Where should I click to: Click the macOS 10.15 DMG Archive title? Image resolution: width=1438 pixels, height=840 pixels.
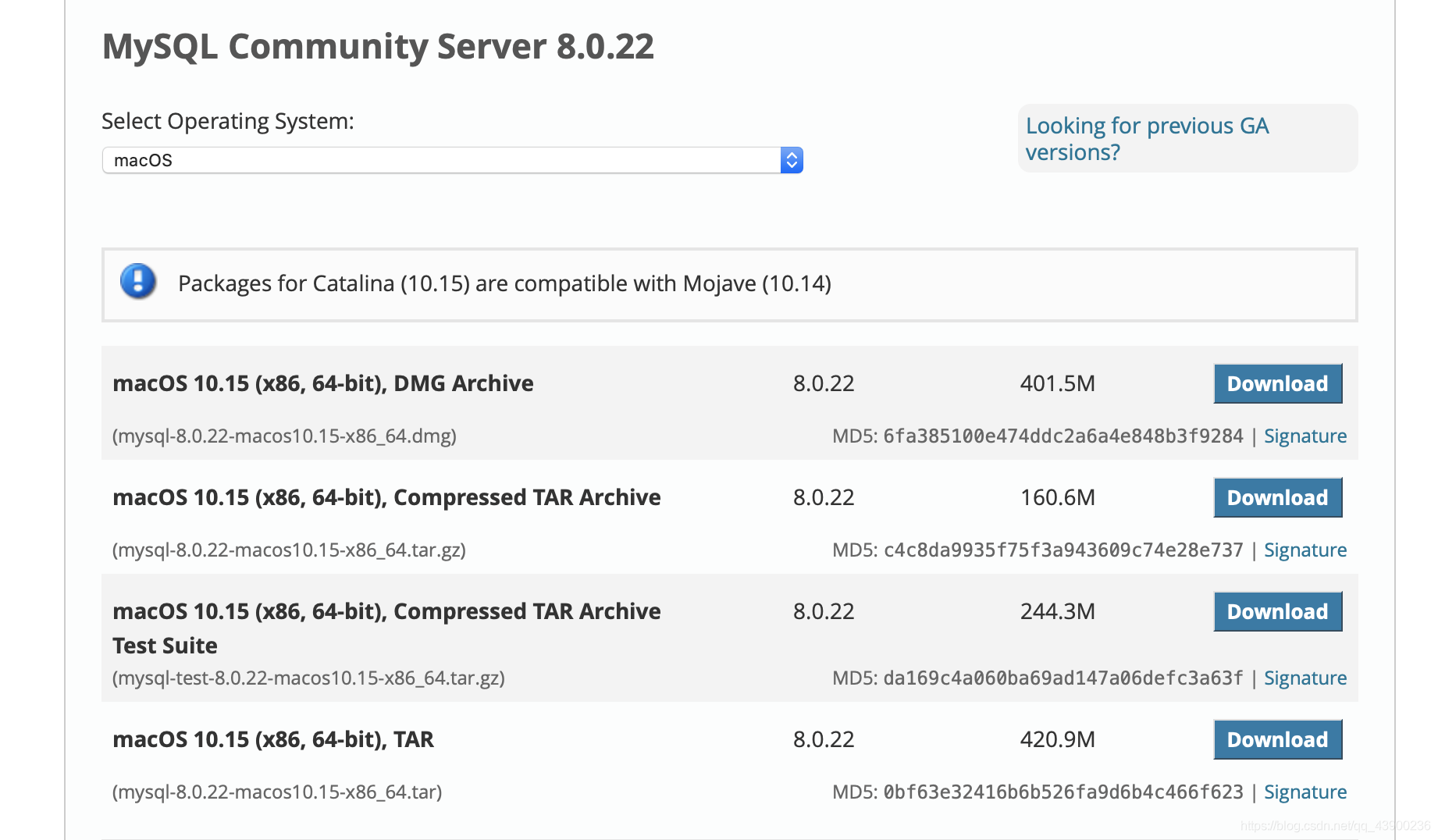click(x=323, y=383)
